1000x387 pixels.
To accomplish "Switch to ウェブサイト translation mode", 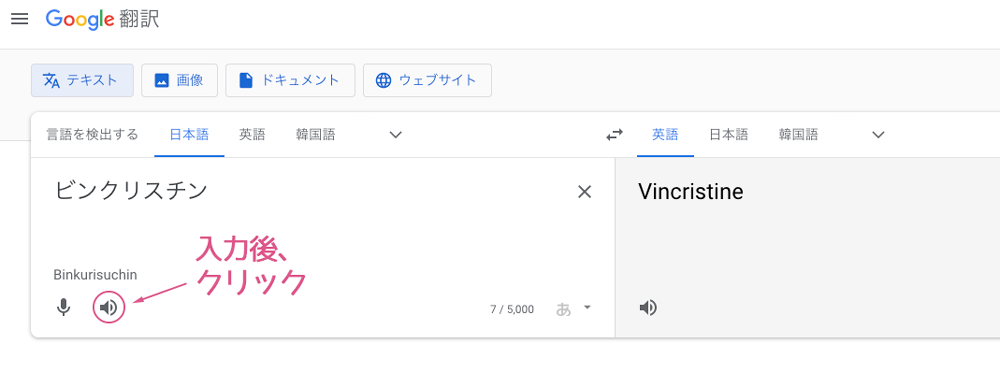I will coord(427,80).
